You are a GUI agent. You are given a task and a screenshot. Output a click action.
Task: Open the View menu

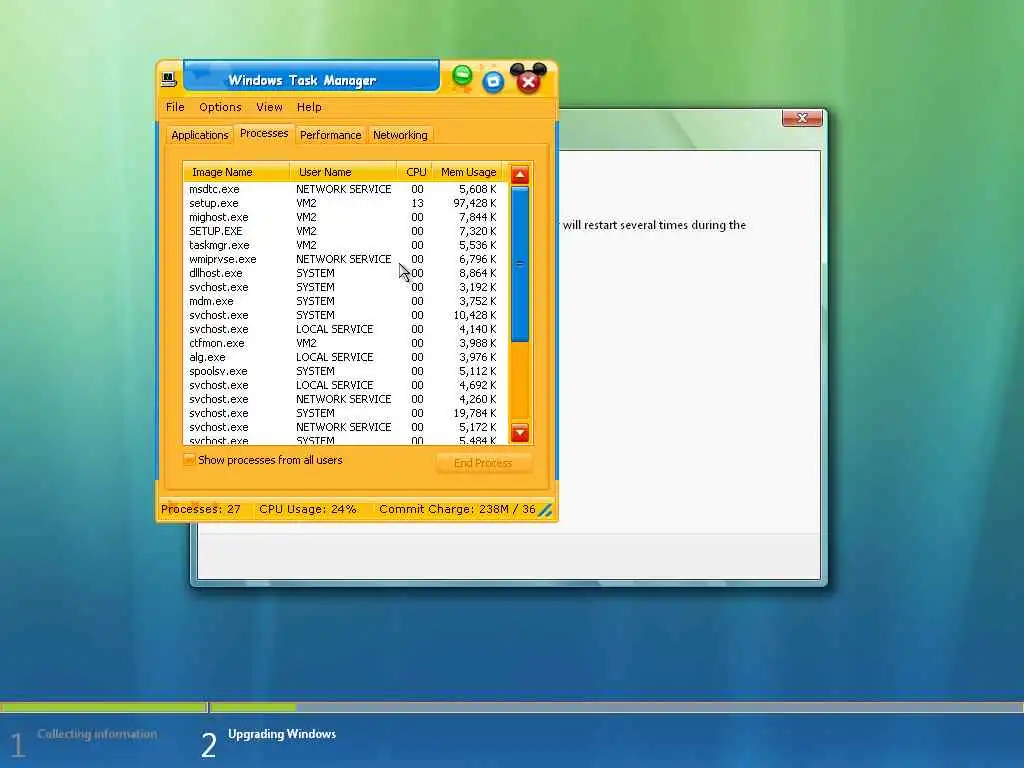(269, 107)
